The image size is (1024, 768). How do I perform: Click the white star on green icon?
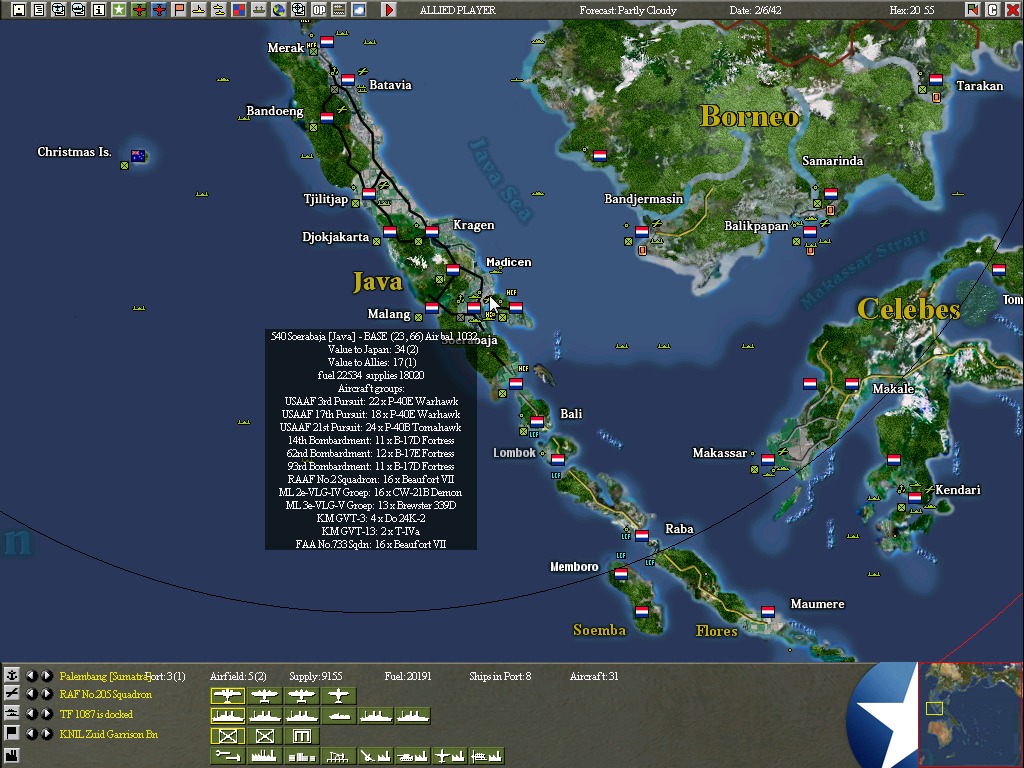point(119,10)
